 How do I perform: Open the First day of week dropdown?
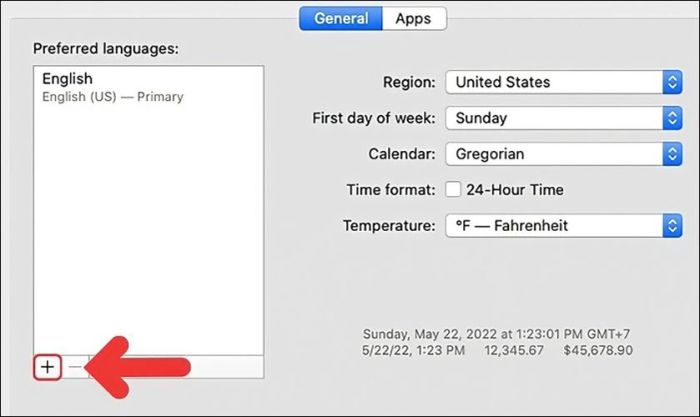pos(564,118)
